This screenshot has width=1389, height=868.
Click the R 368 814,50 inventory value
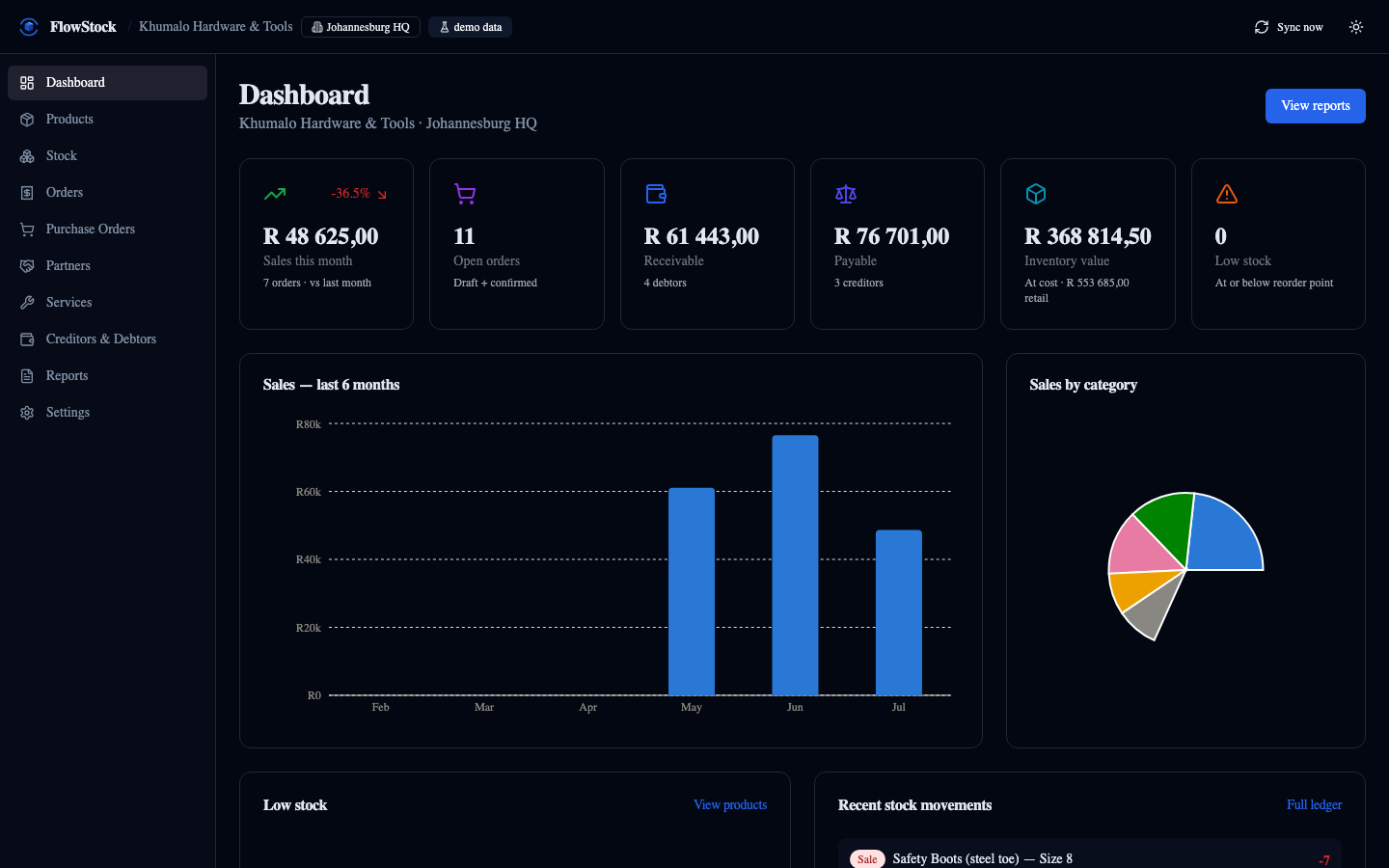pos(1088,236)
